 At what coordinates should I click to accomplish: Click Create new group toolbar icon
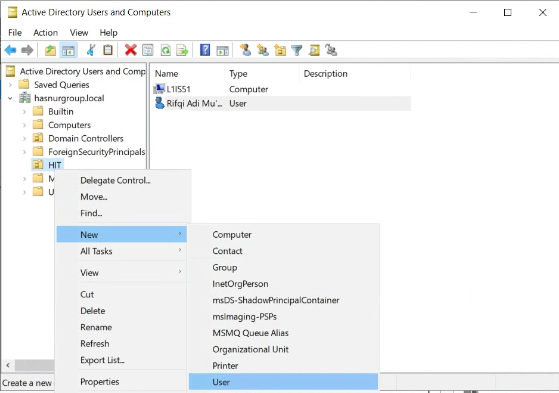pos(263,50)
